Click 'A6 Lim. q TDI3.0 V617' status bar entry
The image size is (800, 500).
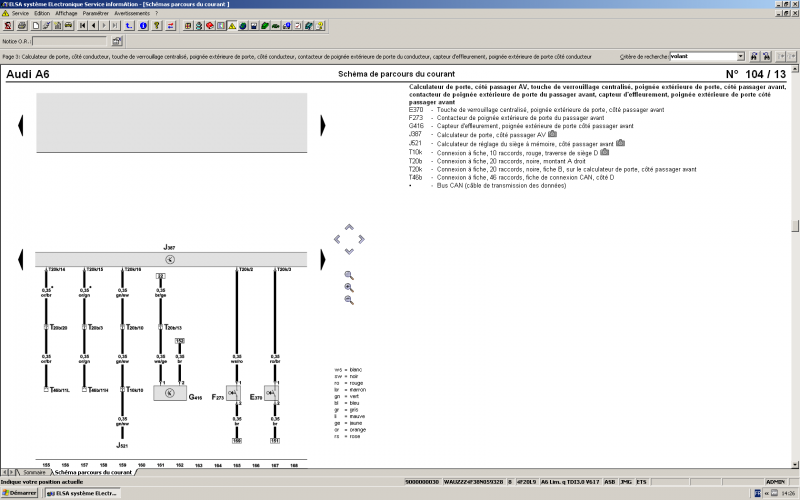[x=570, y=482]
